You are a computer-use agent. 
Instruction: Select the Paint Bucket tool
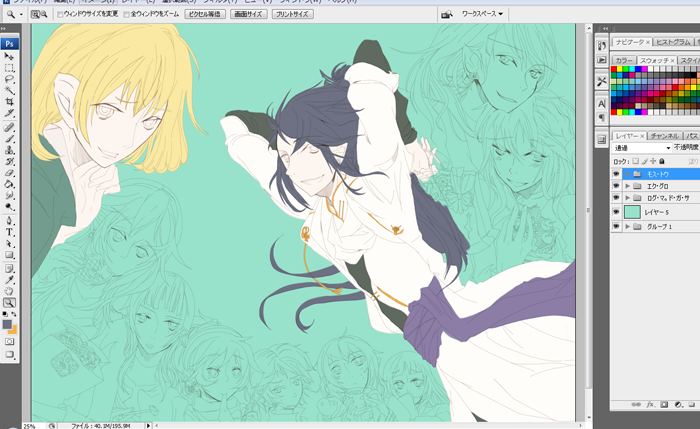9,184
